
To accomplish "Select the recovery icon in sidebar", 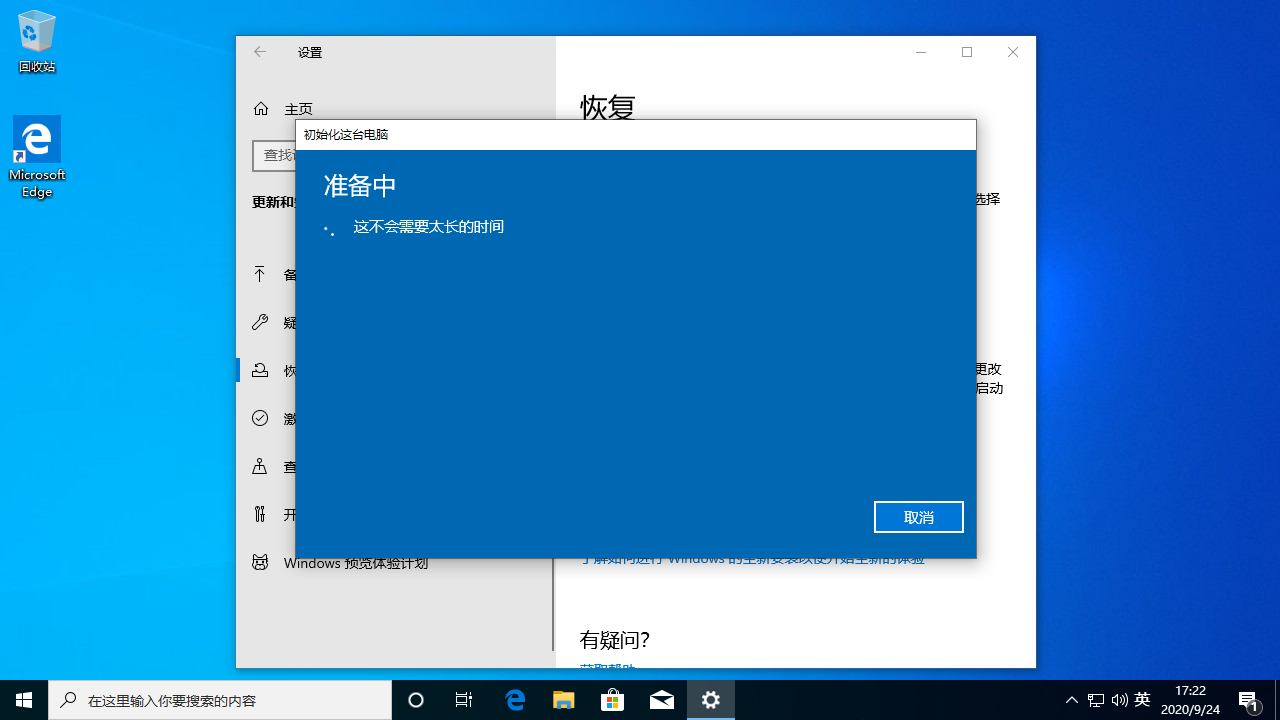I will 260,370.
